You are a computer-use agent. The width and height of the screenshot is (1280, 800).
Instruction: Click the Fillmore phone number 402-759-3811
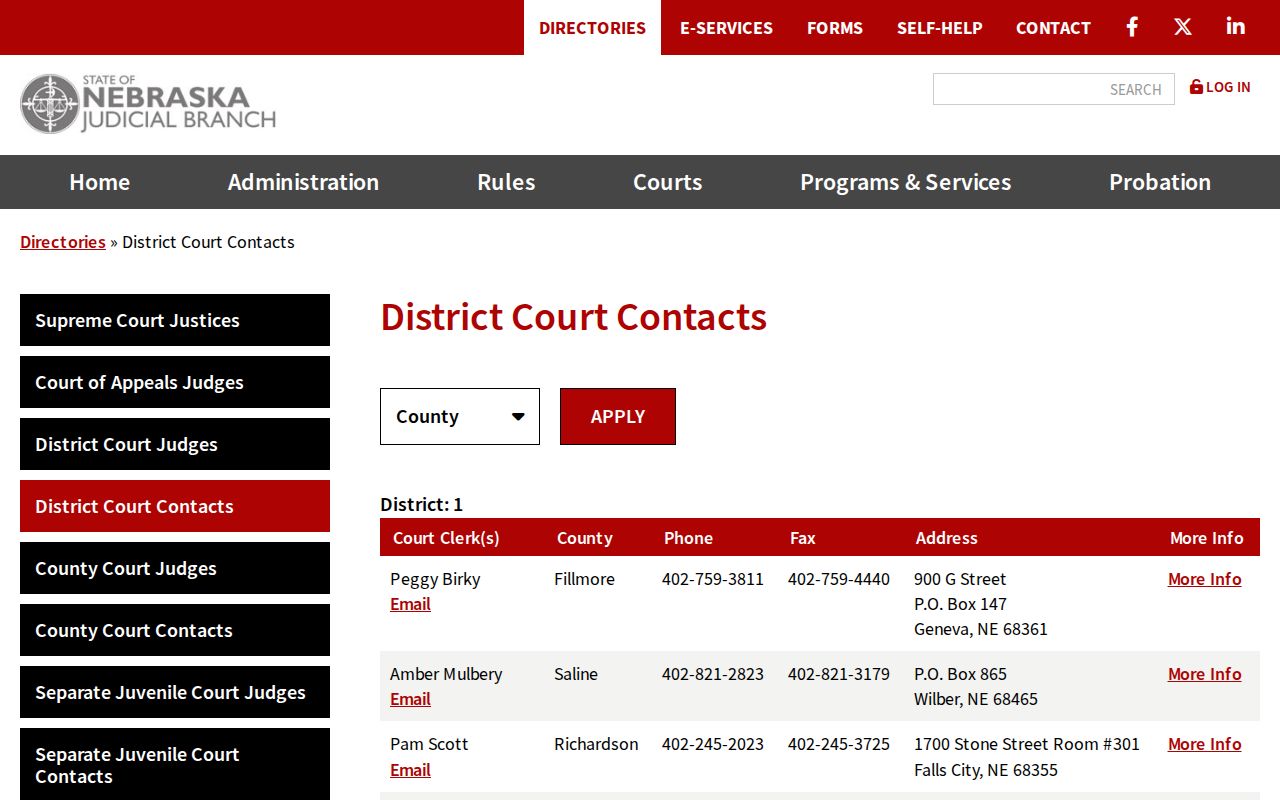coord(713,579)
